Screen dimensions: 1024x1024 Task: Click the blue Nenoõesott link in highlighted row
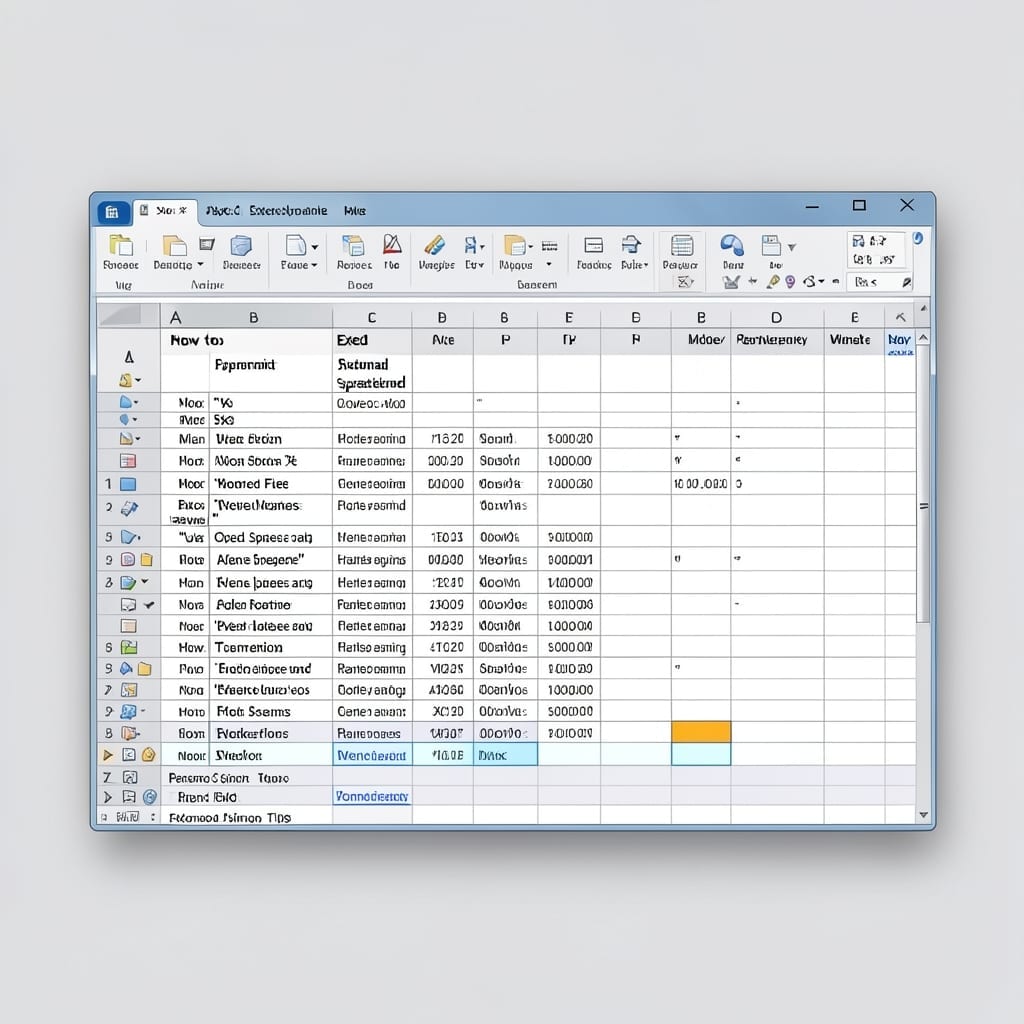[x=372, y=756]
